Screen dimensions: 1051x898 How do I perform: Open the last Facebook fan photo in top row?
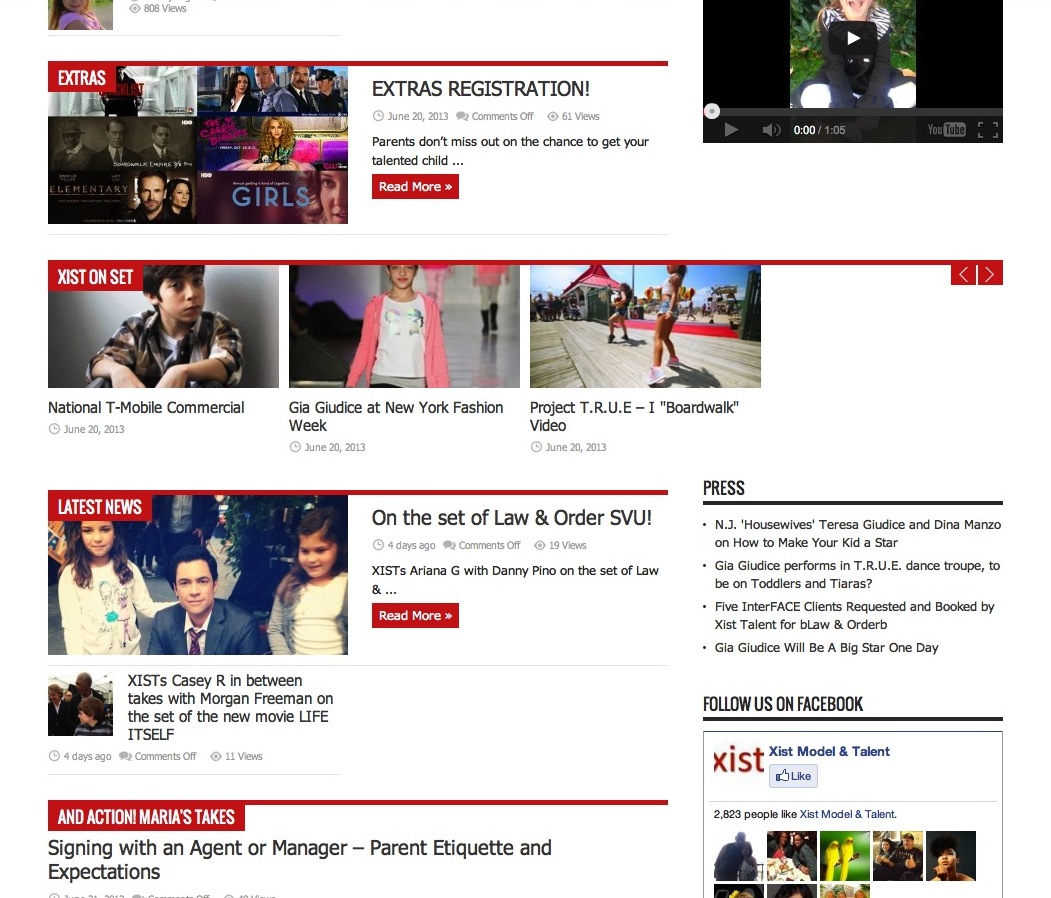(950, 856)
